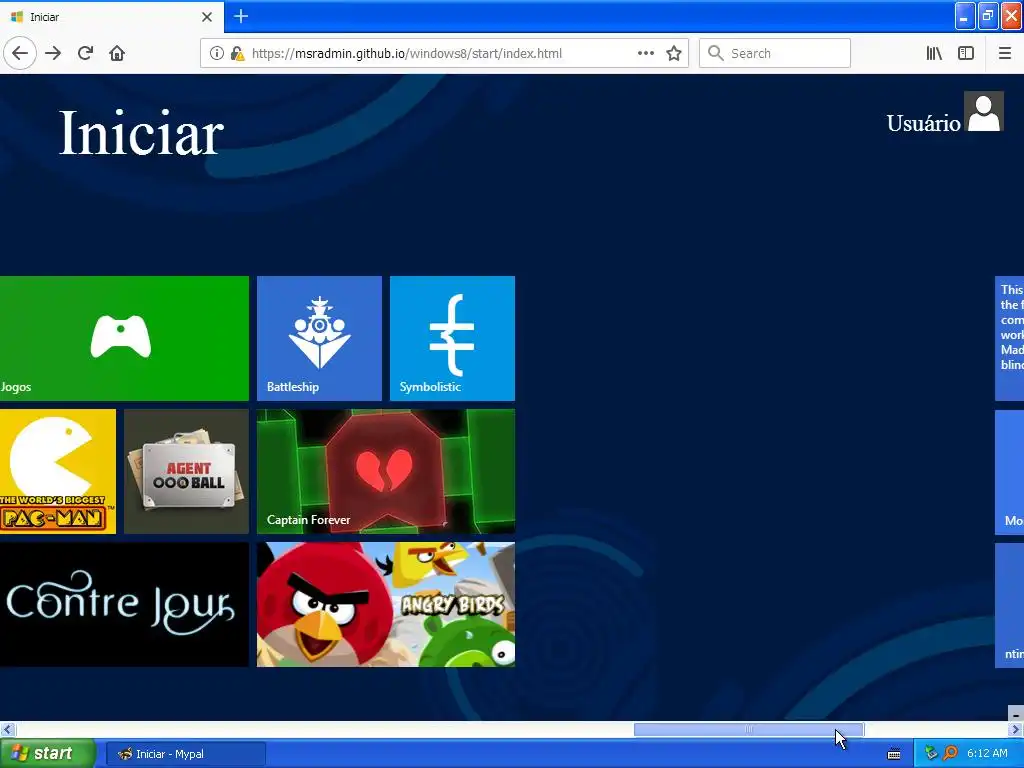
Task: Open the Jogos Xbox tile
Action: tap(124, 338)
